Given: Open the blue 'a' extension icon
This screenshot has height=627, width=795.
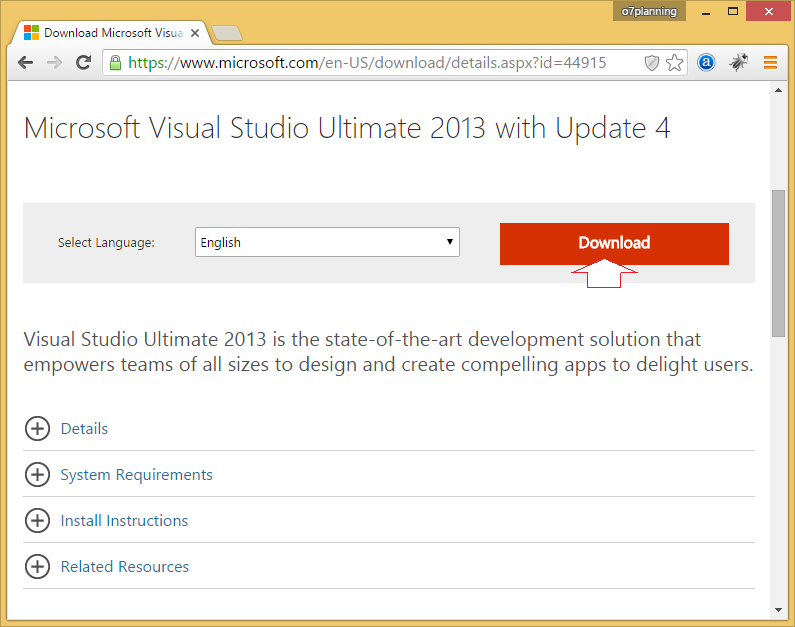Looking at the screenshot, I should (706, 62).
